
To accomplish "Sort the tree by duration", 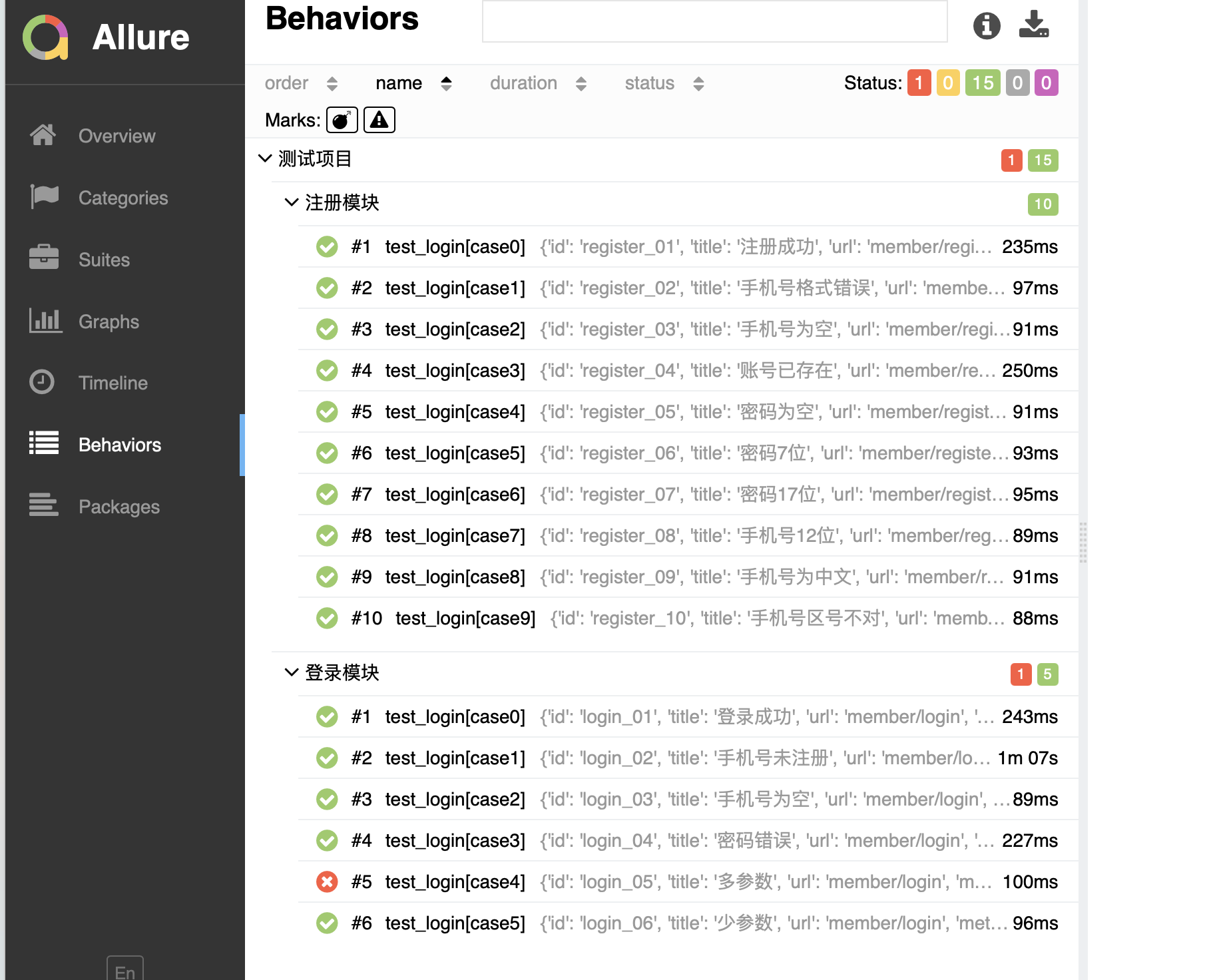I will coord(539,83).
